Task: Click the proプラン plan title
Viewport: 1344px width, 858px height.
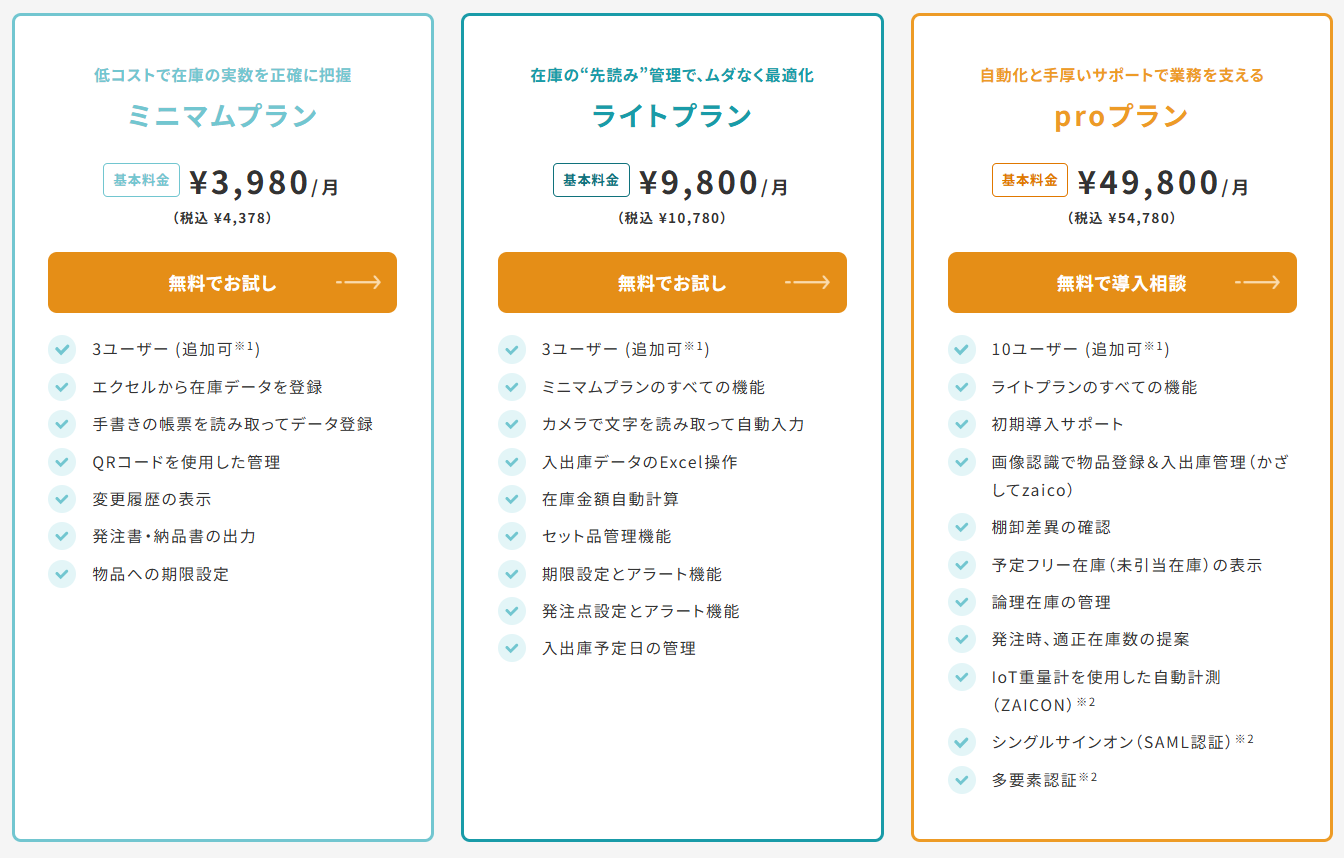Action: tap(1121, 117)
